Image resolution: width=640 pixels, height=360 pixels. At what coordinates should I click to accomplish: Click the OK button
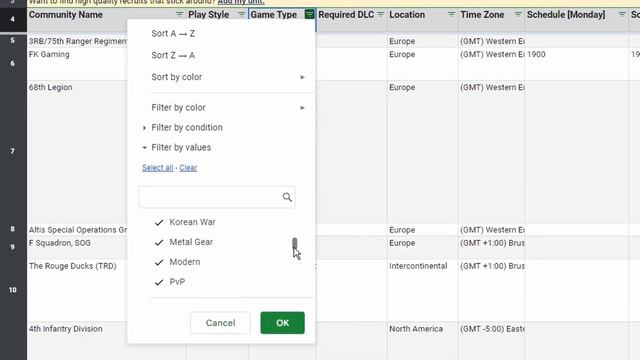pos(282,323)
